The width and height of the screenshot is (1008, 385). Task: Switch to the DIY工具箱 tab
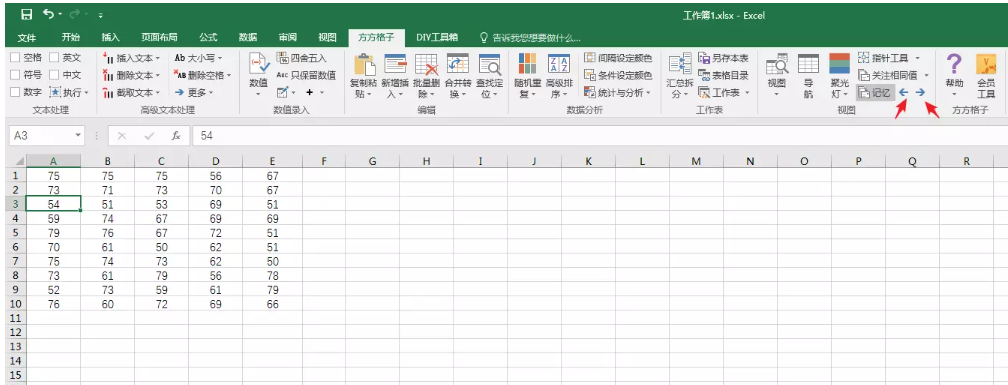pyautogui.click(x=437, y=37)
